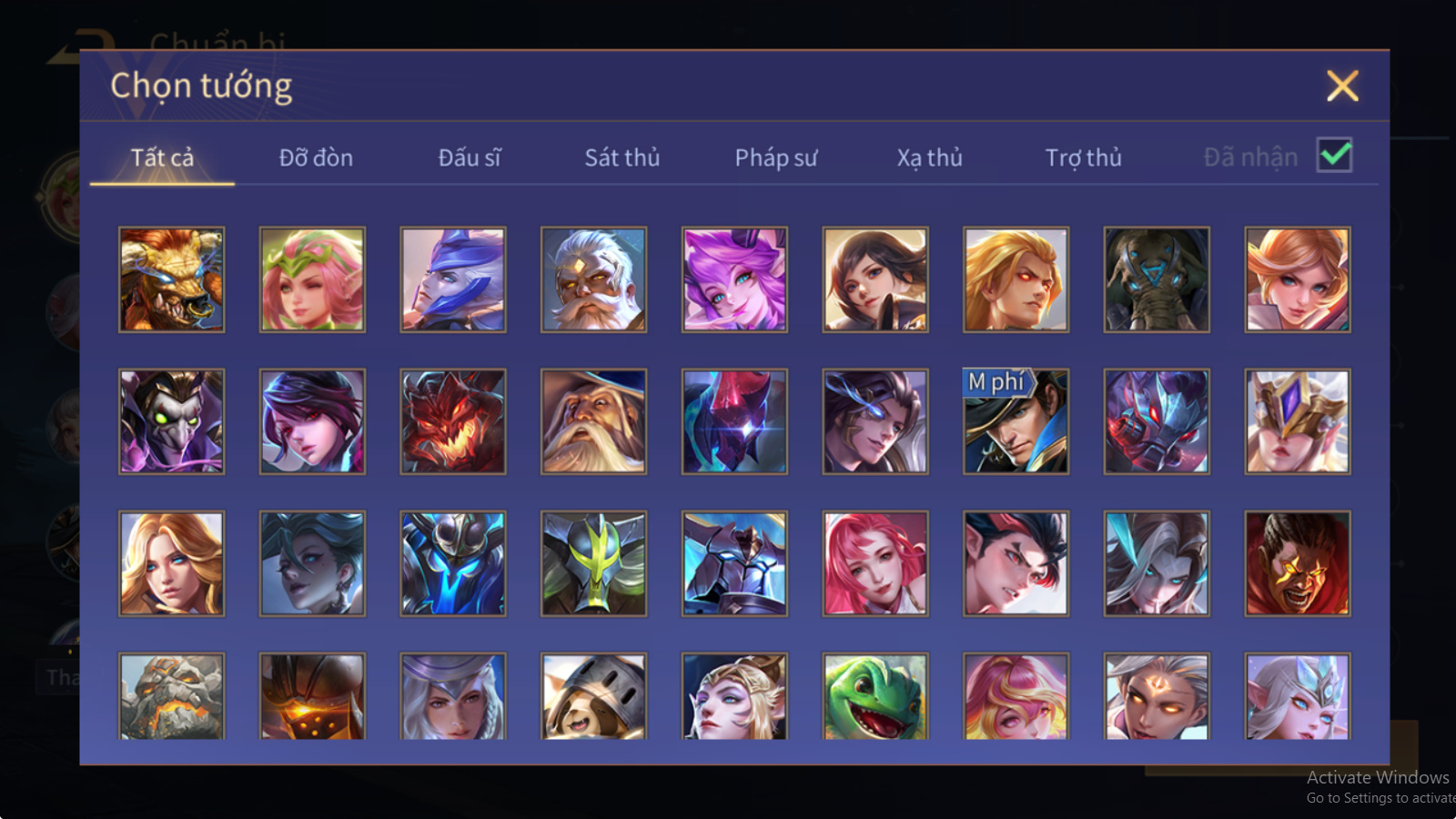Viewport: 1456px width, 819px height.
Task: Close the Chọn tướng dialog
Action: click(1342, 86)
